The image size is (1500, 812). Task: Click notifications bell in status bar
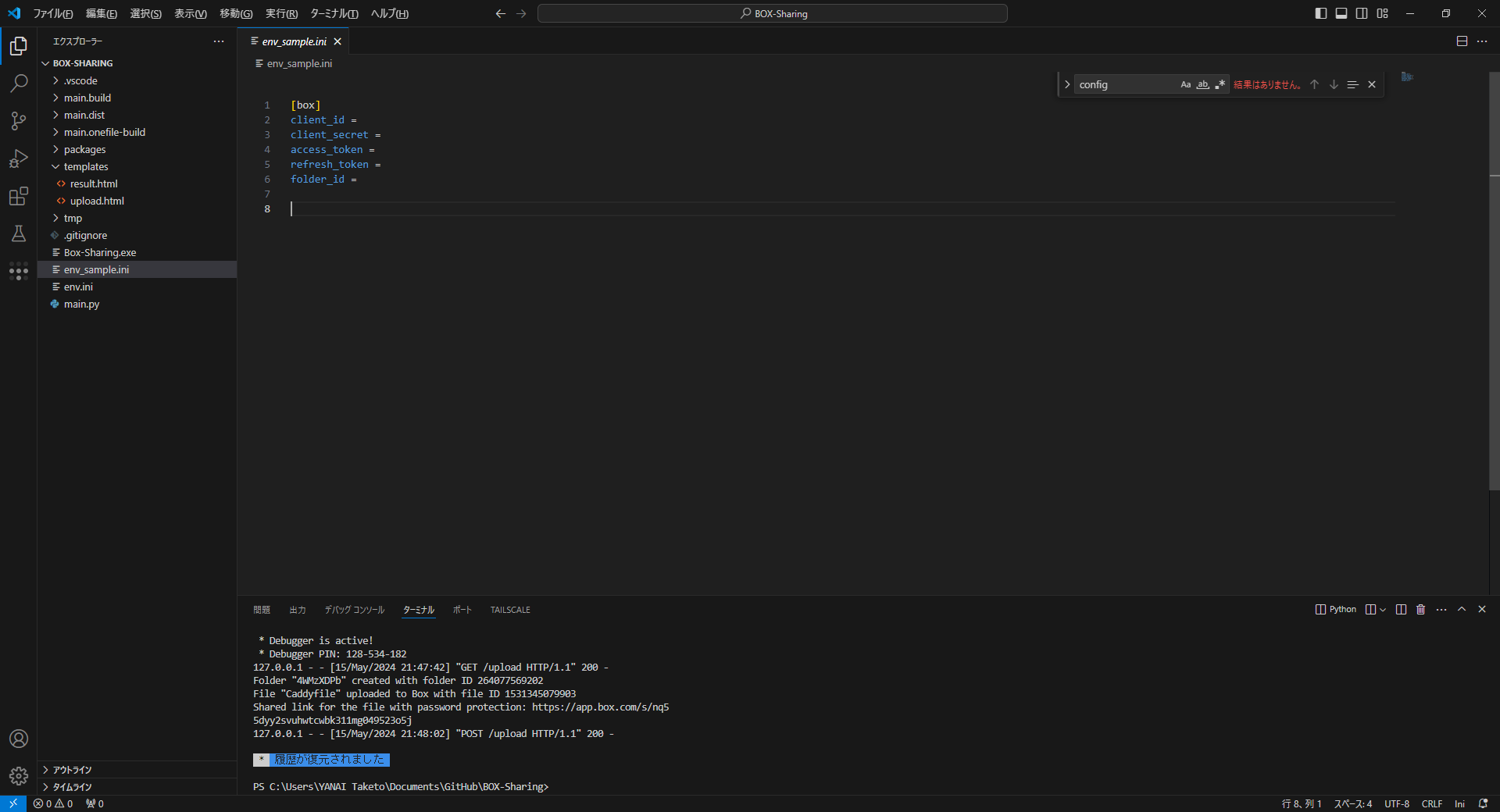click(1483, 803)
